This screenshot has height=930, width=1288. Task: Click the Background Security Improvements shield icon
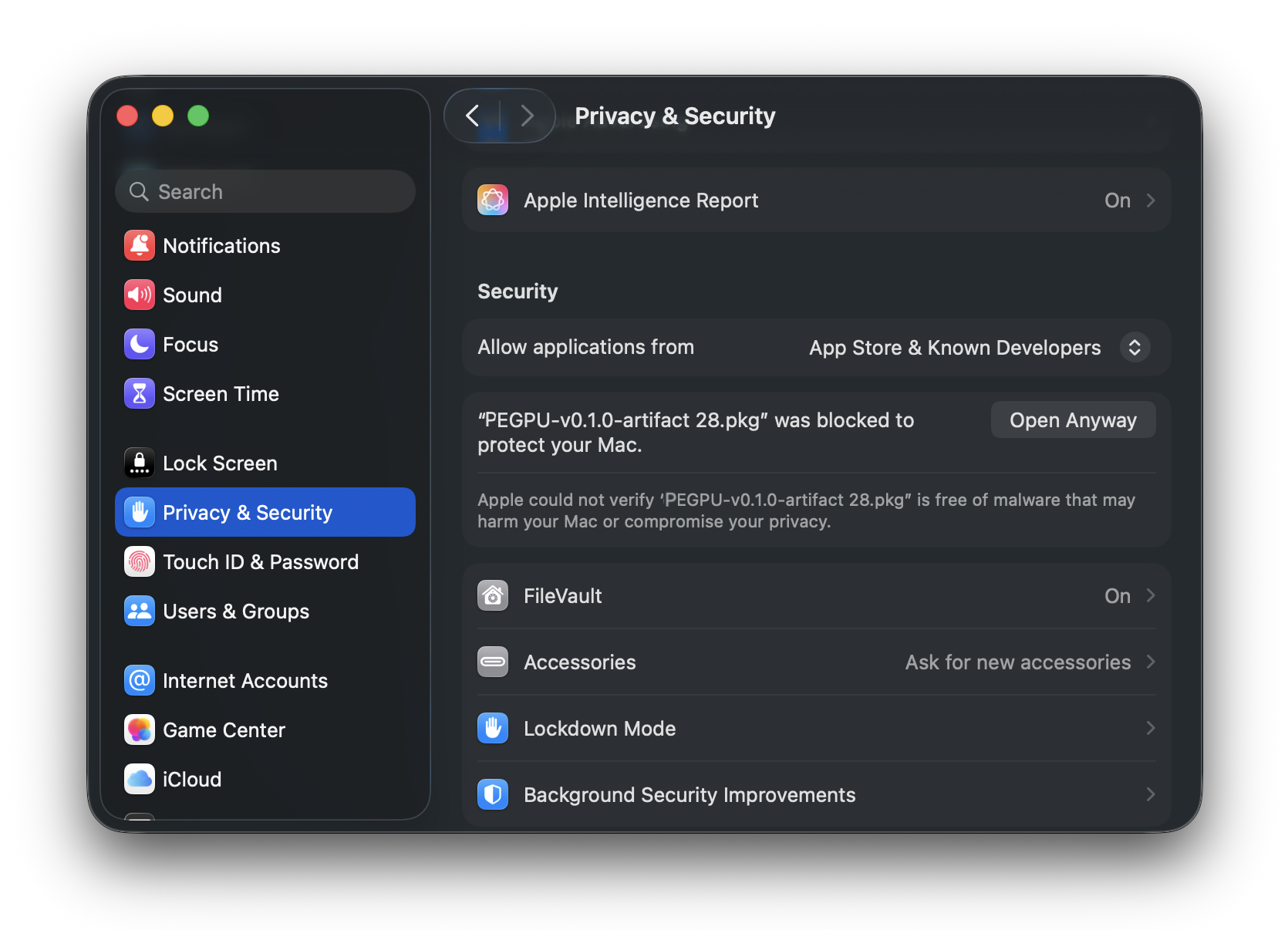click(x=493, y=795)
